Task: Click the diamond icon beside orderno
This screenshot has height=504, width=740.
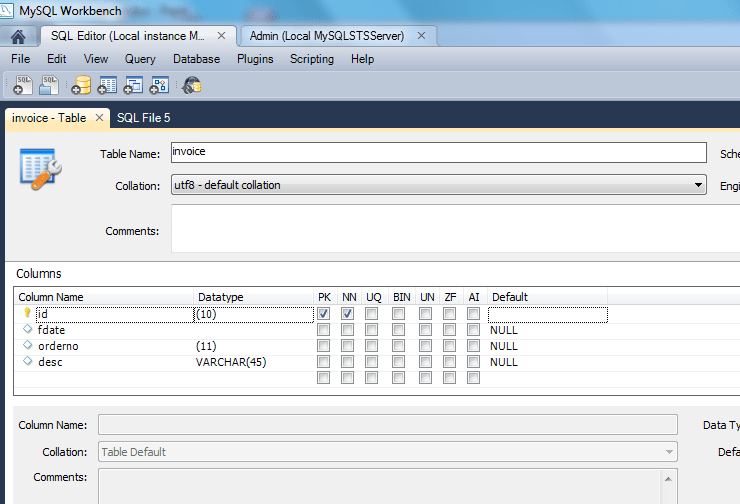Action: point(27,345)
